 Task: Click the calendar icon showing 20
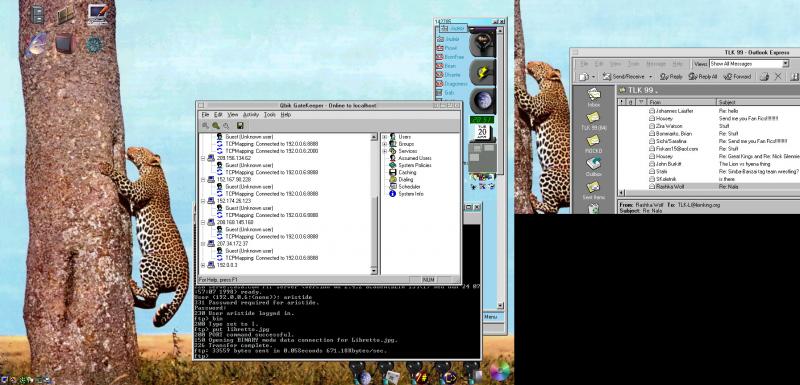tap(481, 133)
